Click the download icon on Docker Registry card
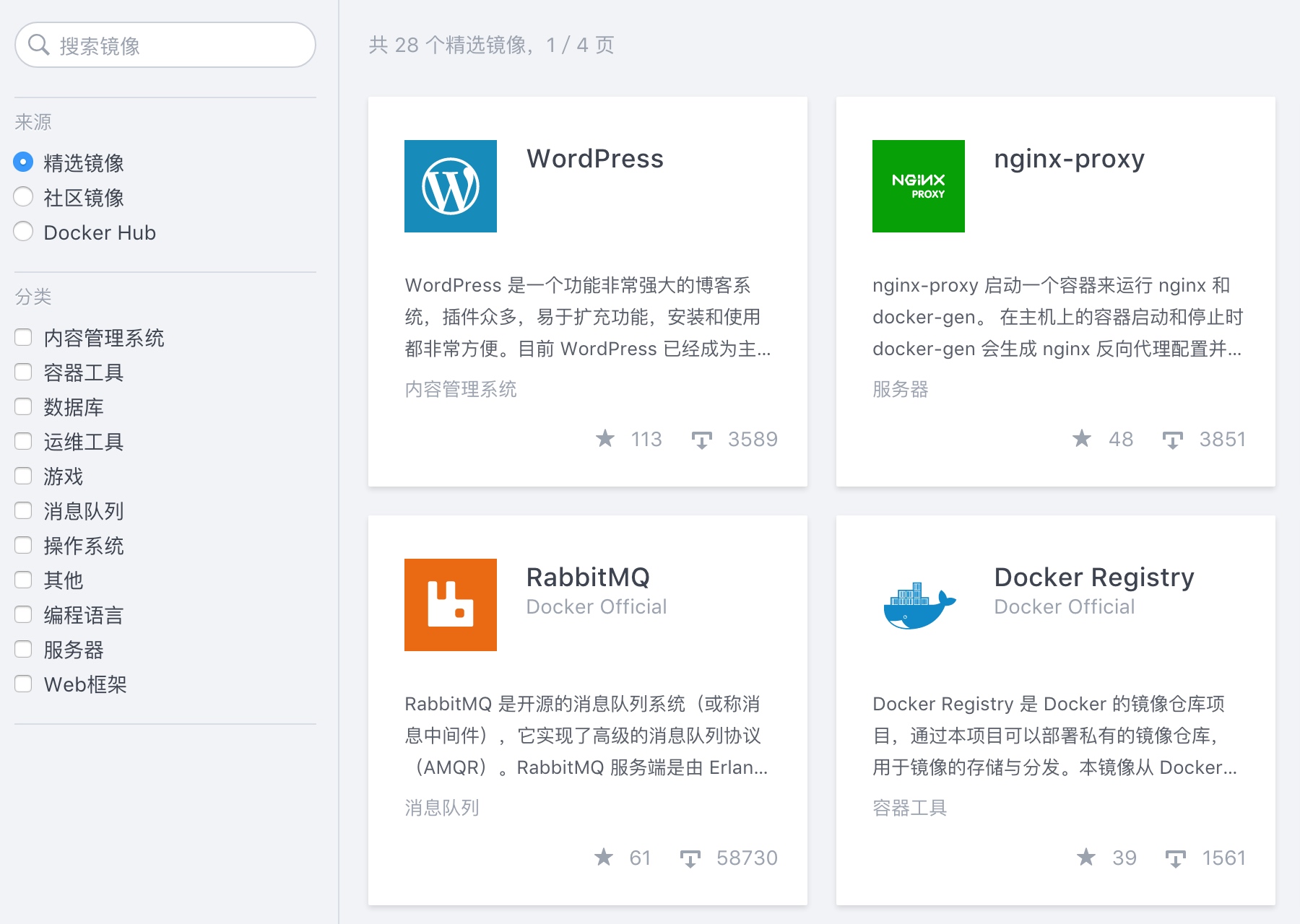The height and width of the screenshot is (924, 1300). point(1175,858)
